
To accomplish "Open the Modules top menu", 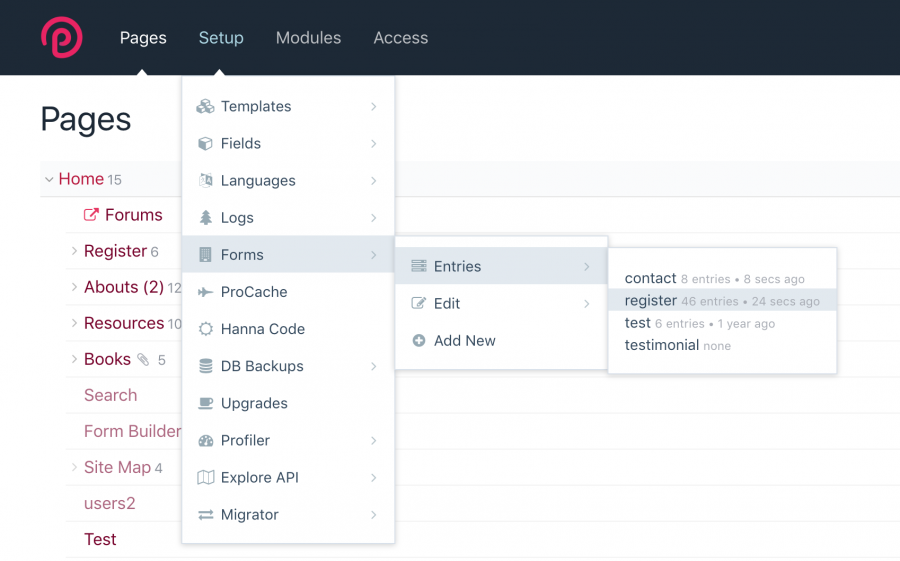I will coord(308,38).
